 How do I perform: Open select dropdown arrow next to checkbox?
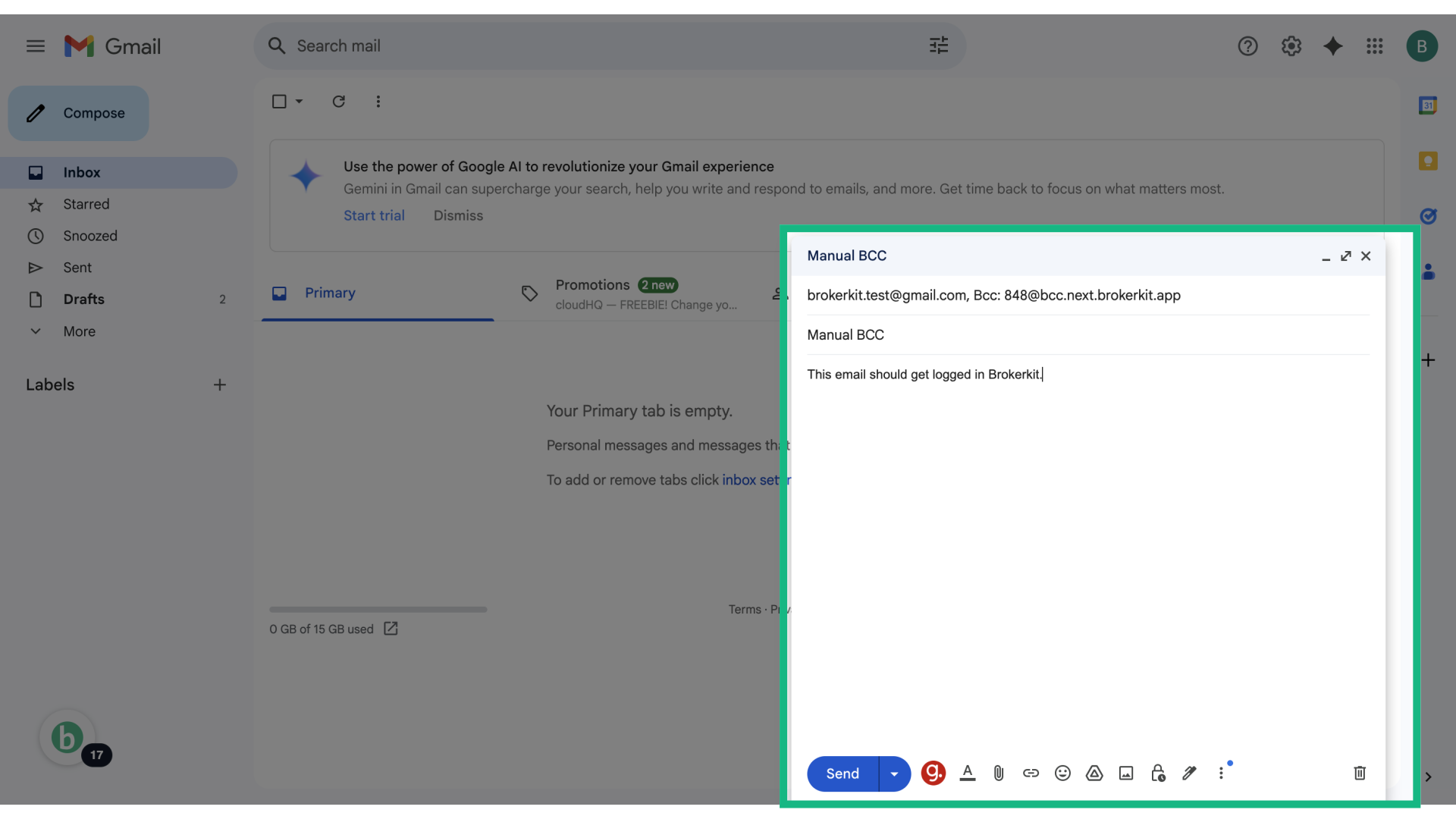299,101
